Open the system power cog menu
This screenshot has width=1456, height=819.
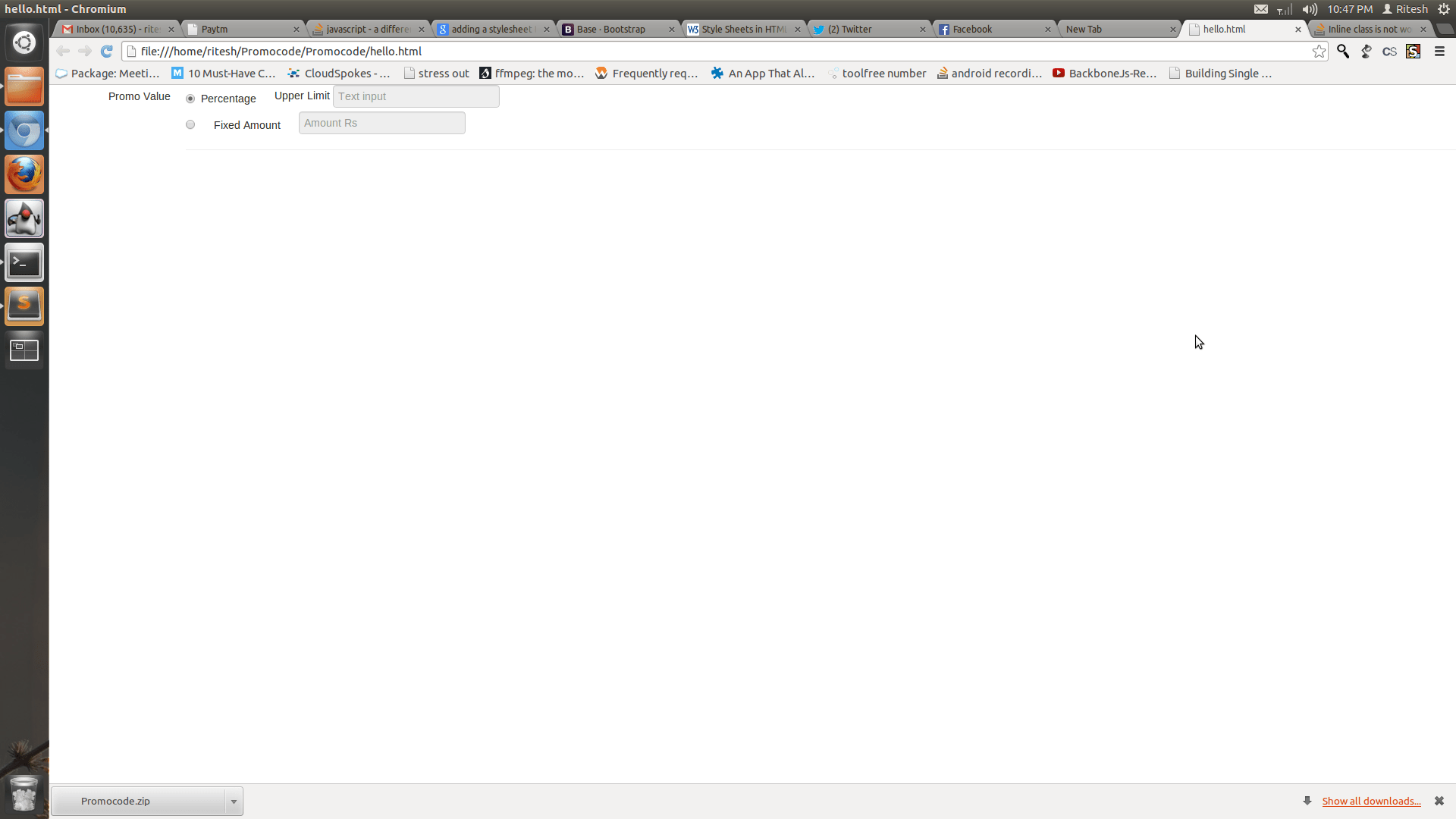point(1444,9)
